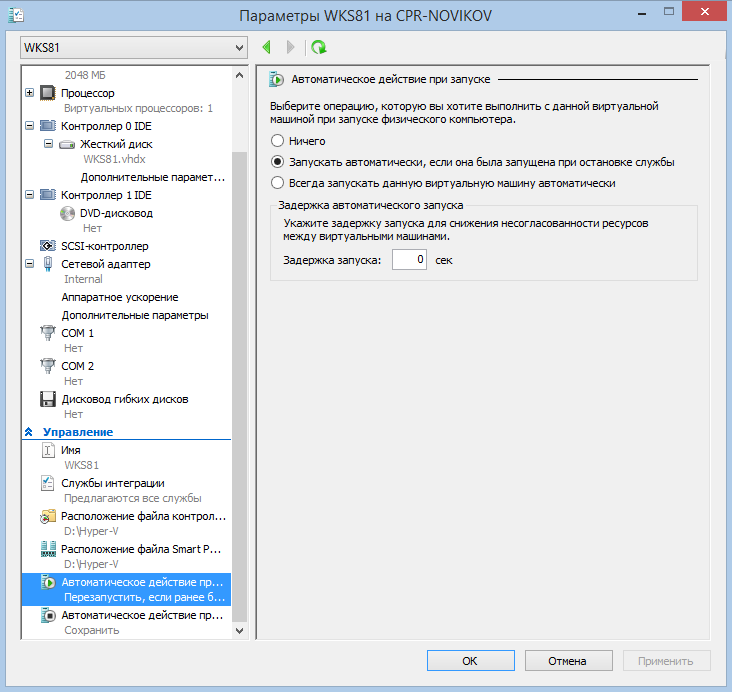
Task: Click the COM 1 port icon
Action: (x=48, y=333)
